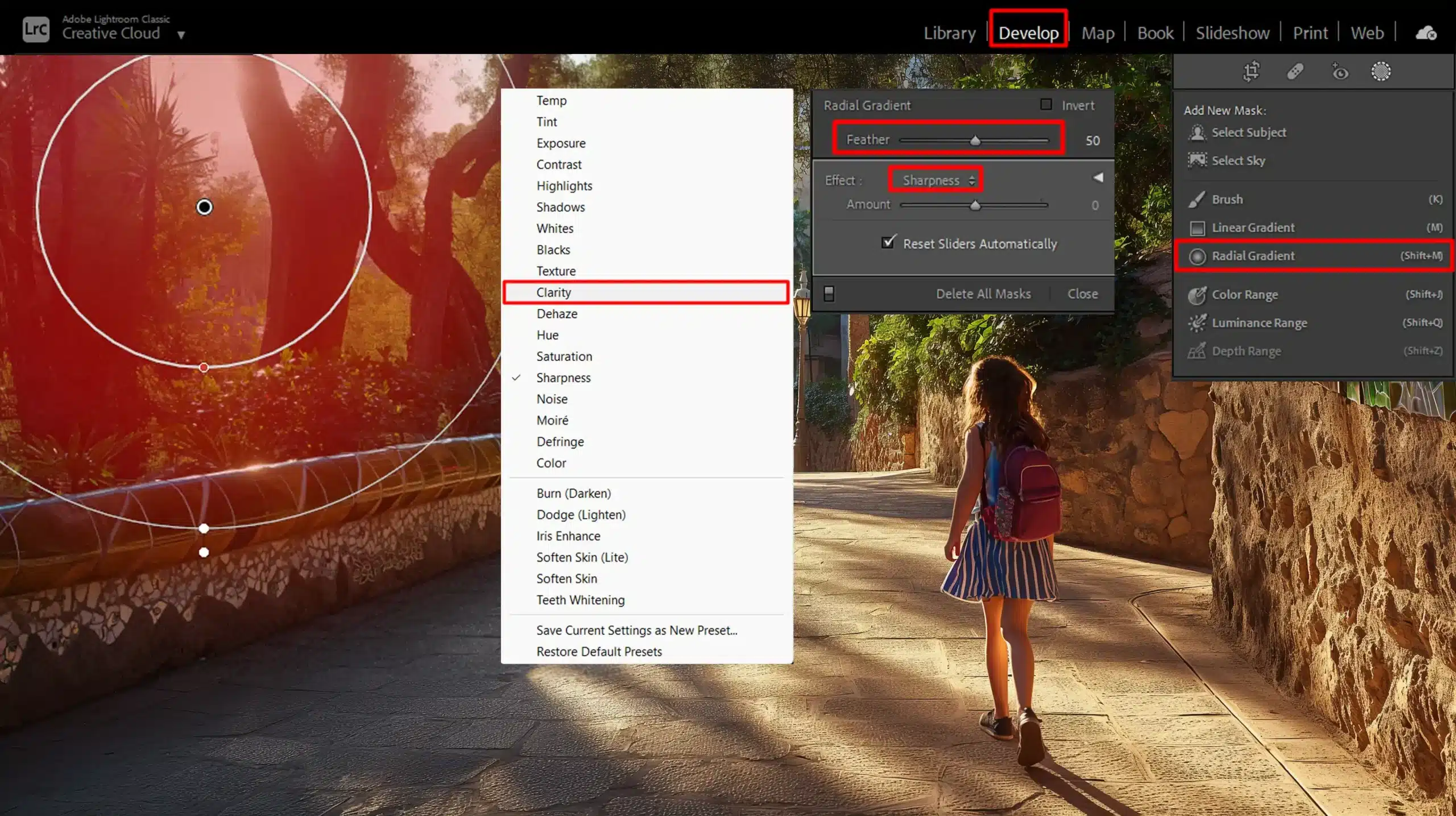Click Delete All Masks button

click(x=983, y=294)
